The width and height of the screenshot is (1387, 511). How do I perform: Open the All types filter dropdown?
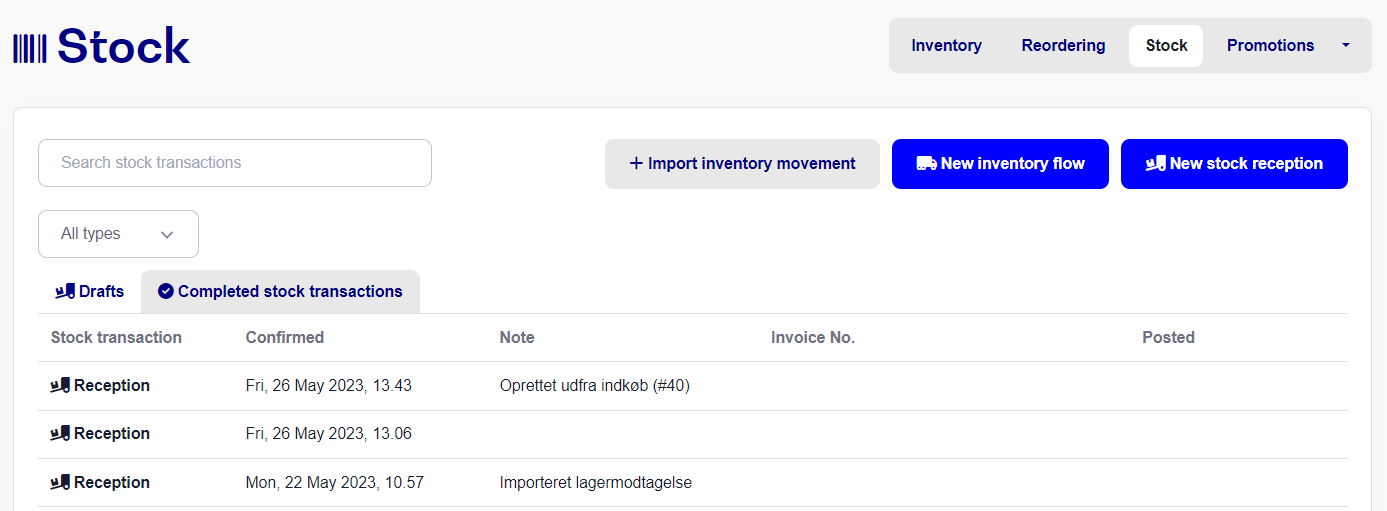118,234
